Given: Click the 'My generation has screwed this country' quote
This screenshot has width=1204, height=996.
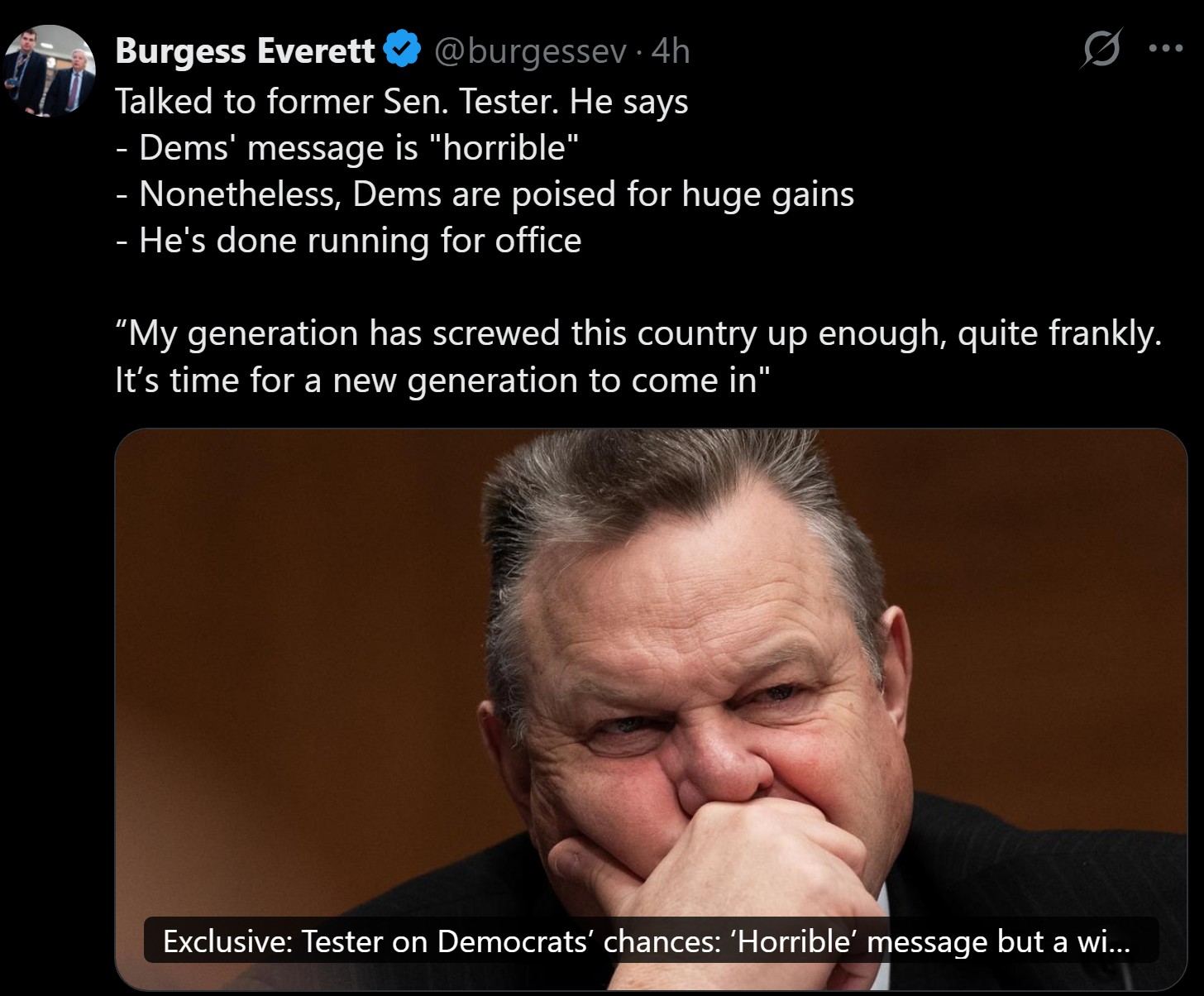Looking at the screenshot, I should click(x=638, y=333).
